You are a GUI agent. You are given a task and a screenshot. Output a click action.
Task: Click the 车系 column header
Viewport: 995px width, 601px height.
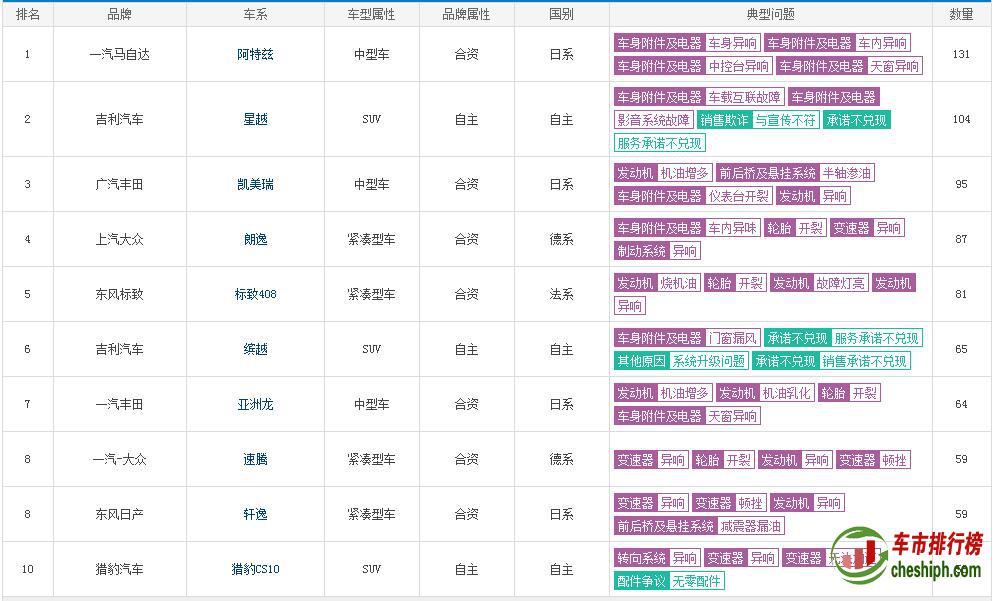(255, 15)
